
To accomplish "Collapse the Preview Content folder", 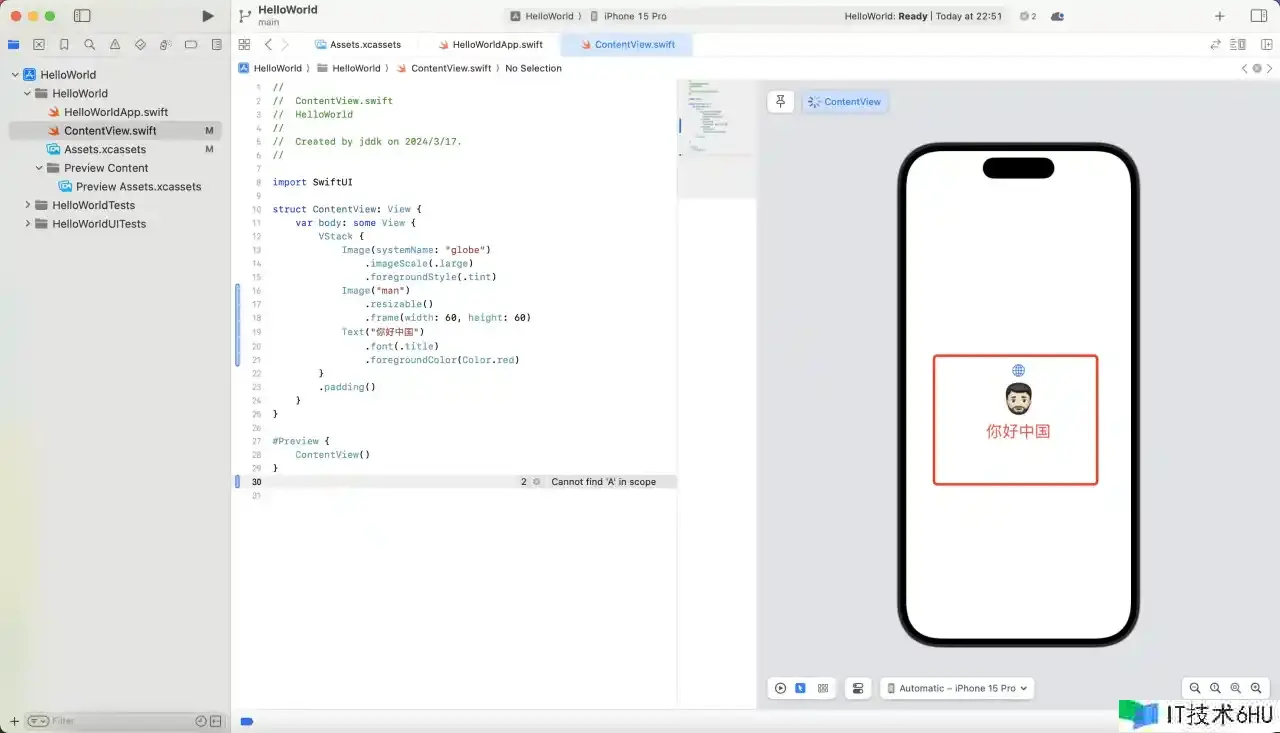I will click(40, 168).
